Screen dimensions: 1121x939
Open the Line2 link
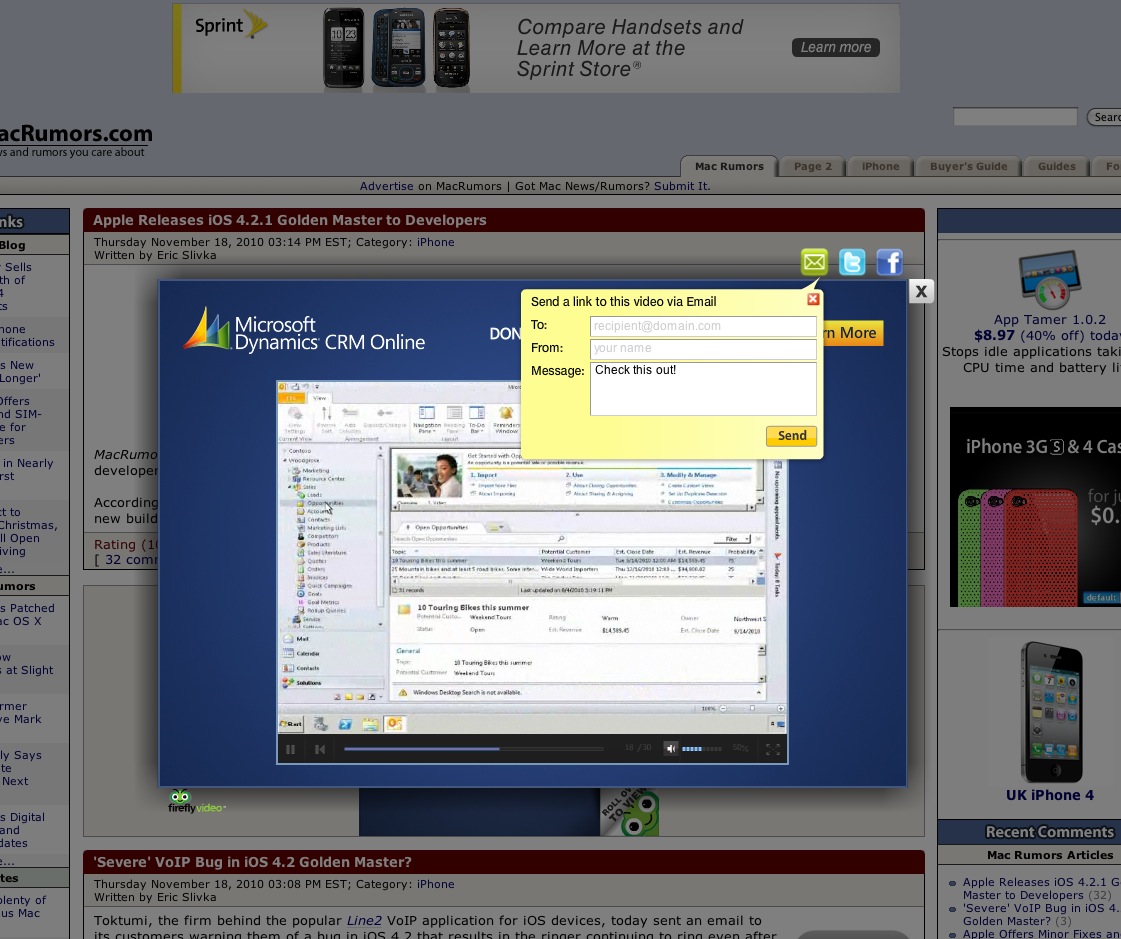tap(364, 920)
